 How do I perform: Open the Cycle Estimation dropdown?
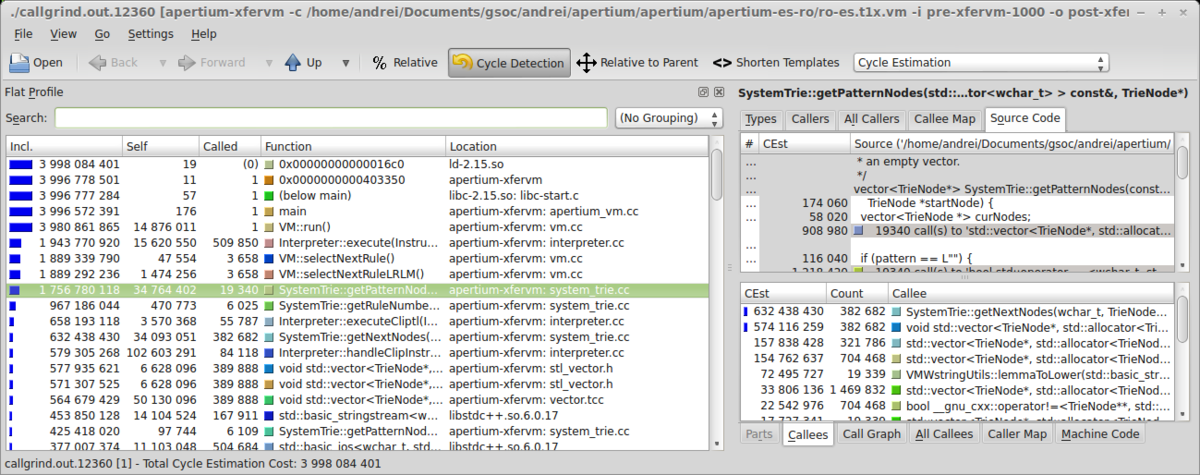981,63
